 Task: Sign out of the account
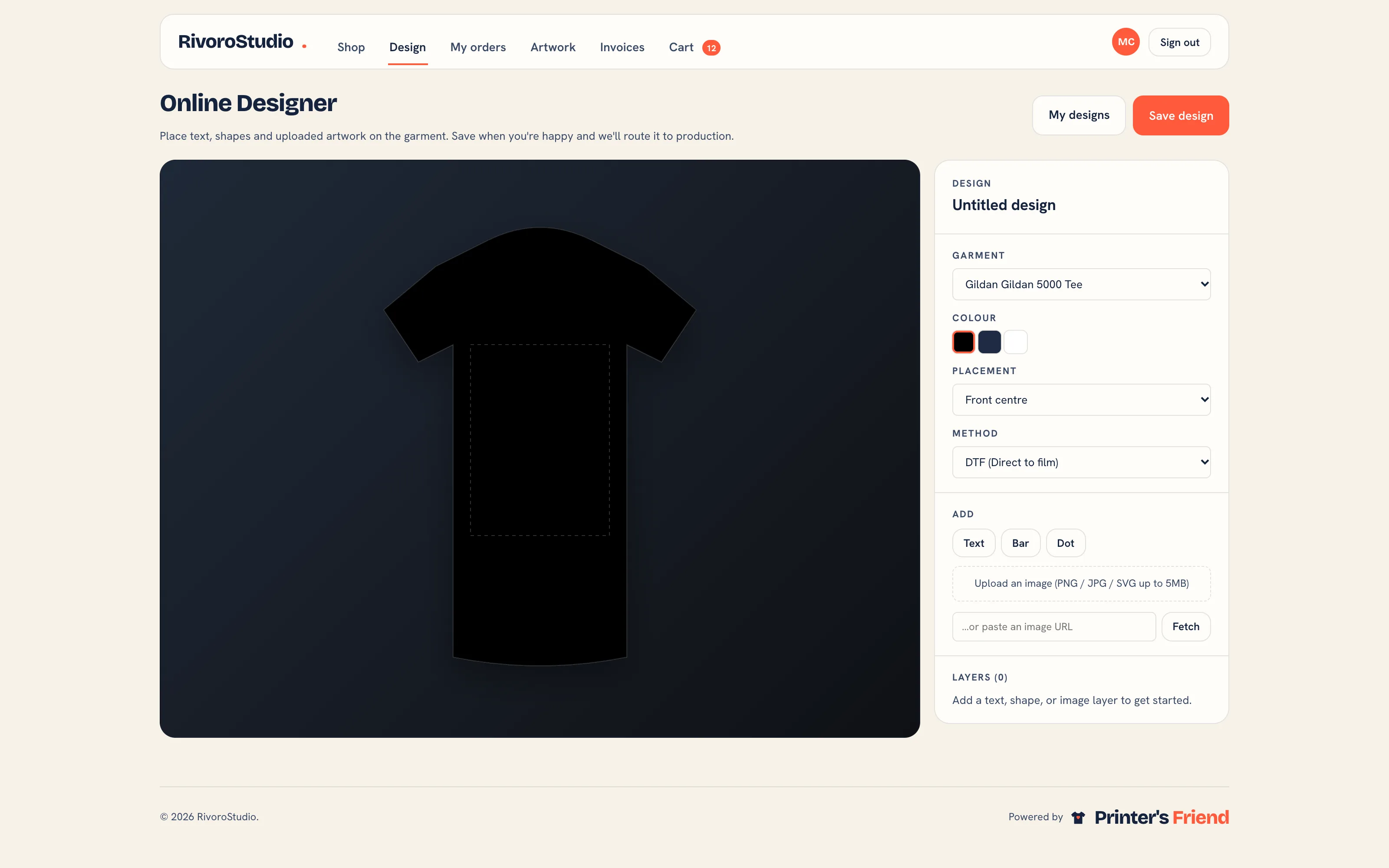(1179, 42)
